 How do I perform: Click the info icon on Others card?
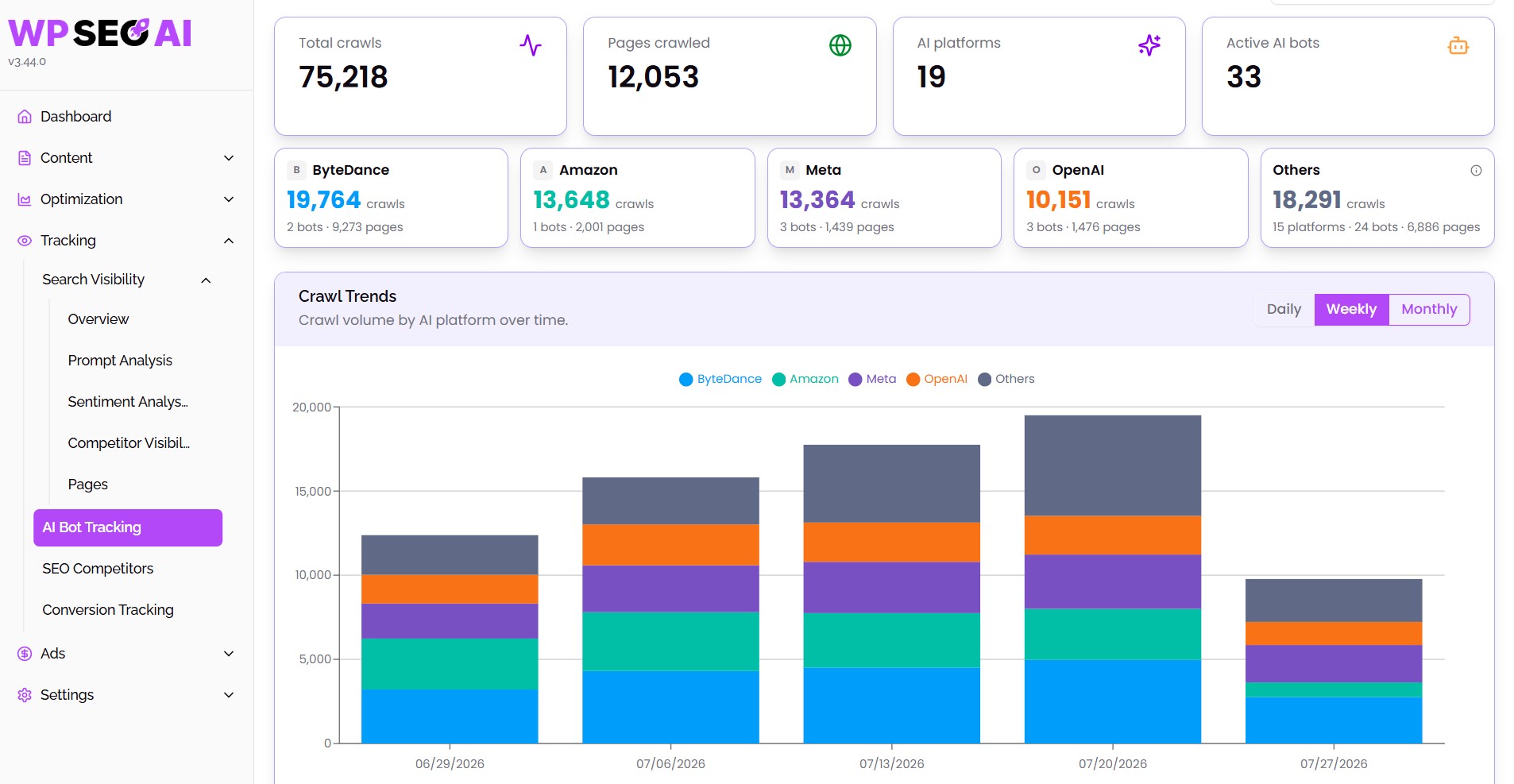tap(1476, 170)
